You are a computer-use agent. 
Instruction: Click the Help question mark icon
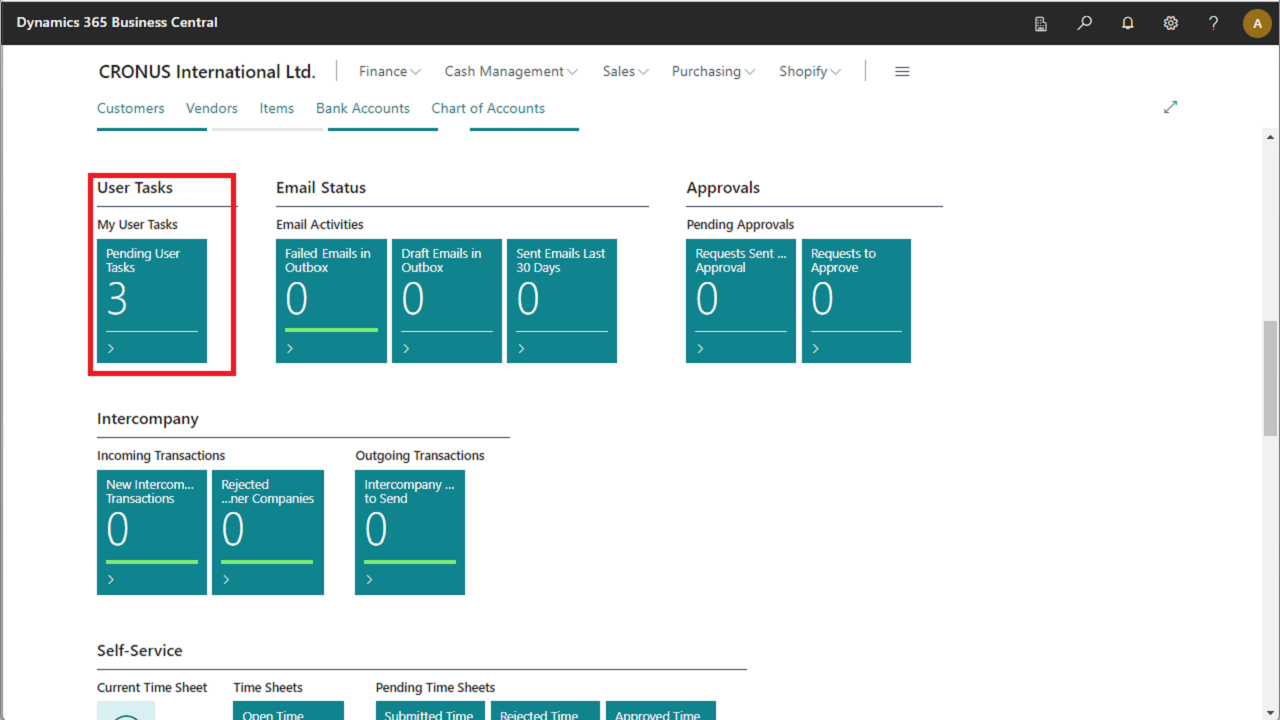pyautogui.click(x=1214, y=23)
